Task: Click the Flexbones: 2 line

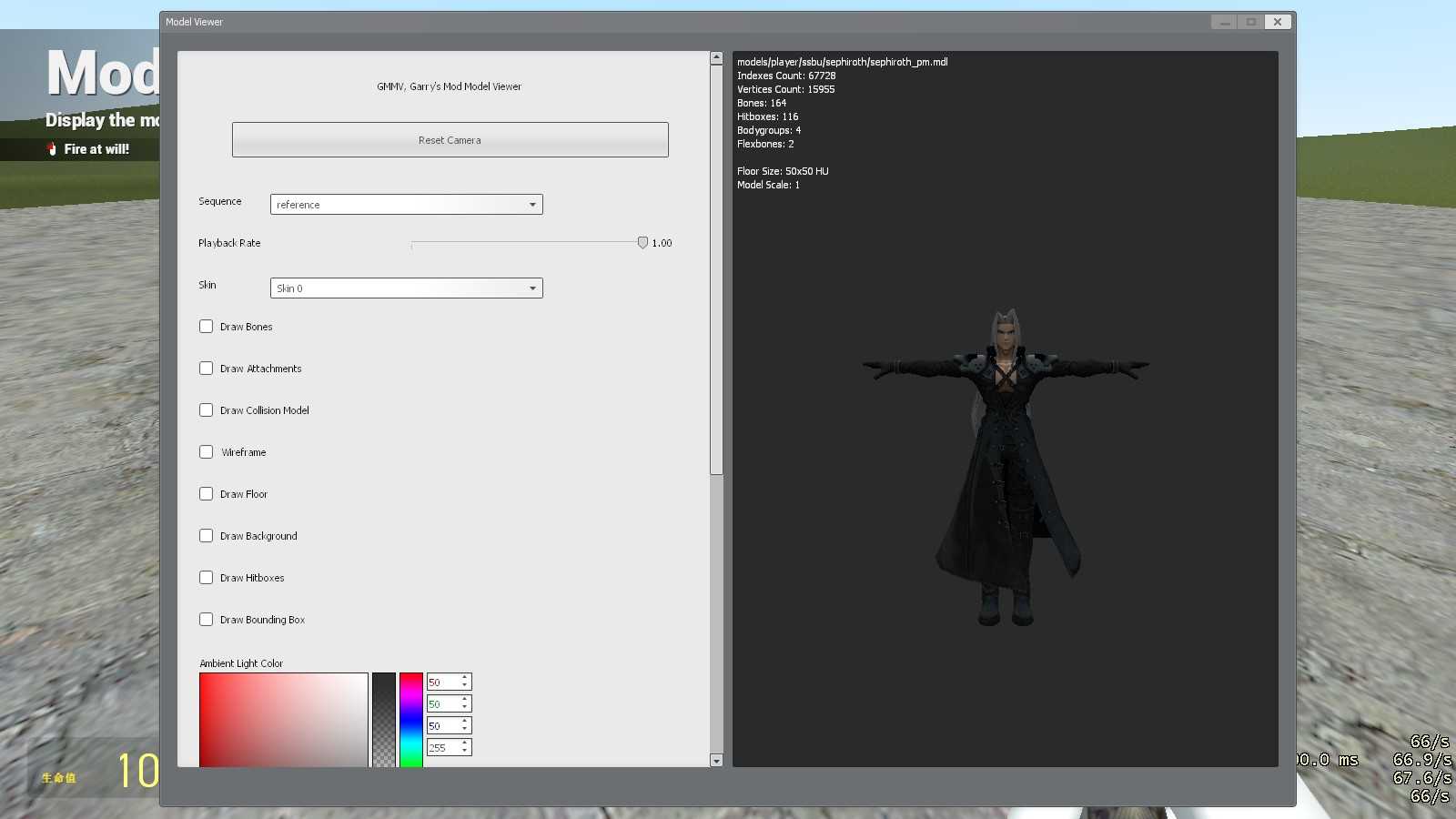Action: coord(765,144)
